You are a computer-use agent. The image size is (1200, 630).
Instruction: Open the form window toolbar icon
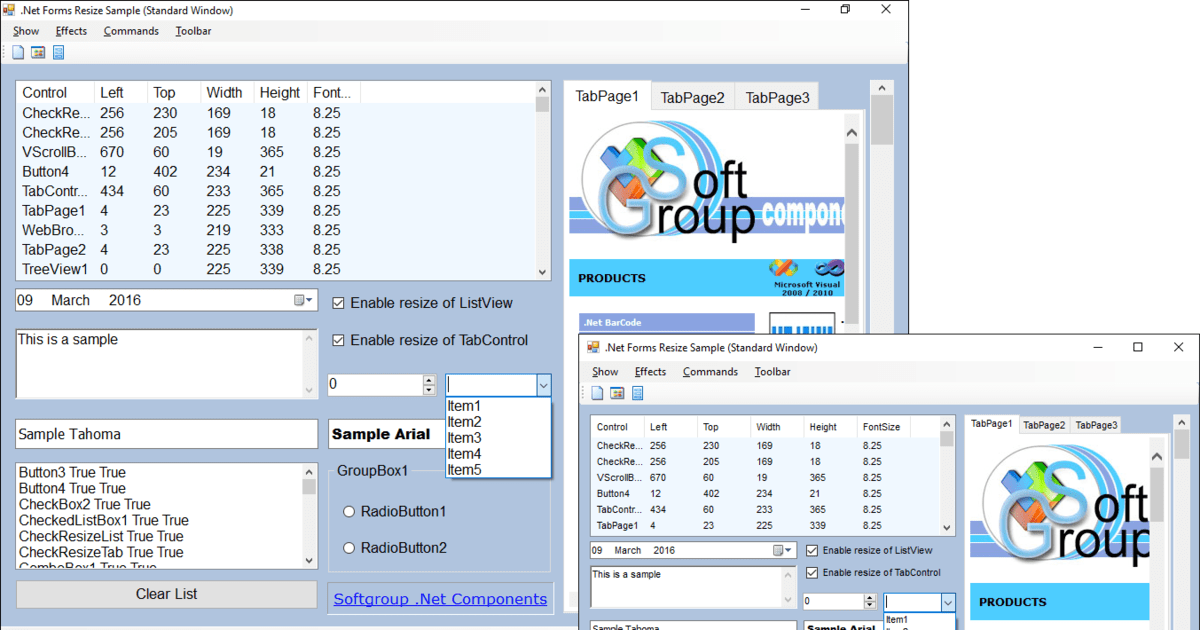38,52
